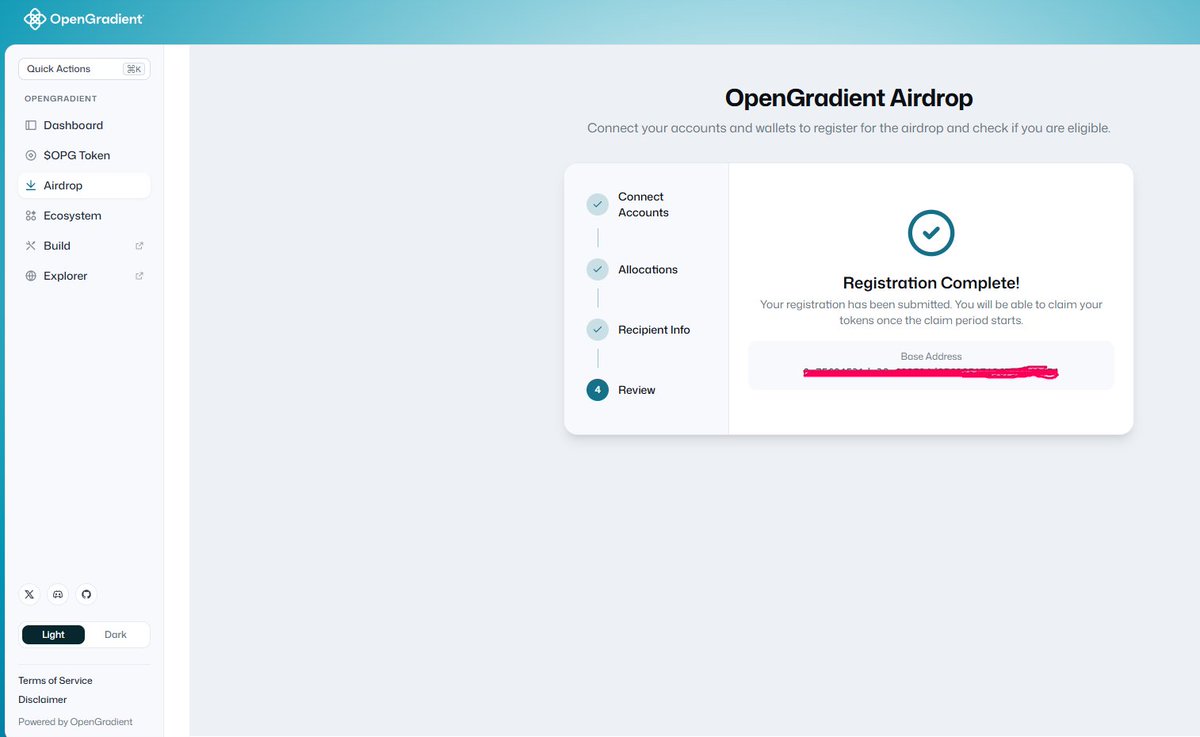Click external link icon beside Explorer
The height and width of the screenshot is (737, 1200).
click(x=139, y=275)
